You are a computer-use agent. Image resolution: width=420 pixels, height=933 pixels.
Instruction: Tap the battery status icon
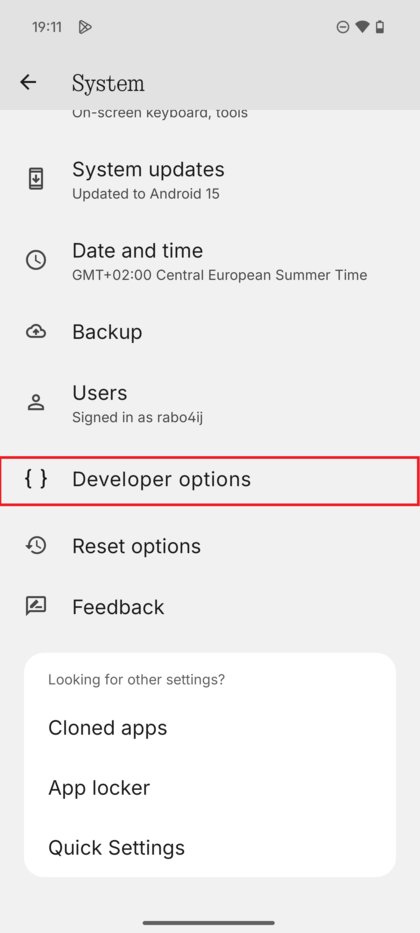point(380,27)
